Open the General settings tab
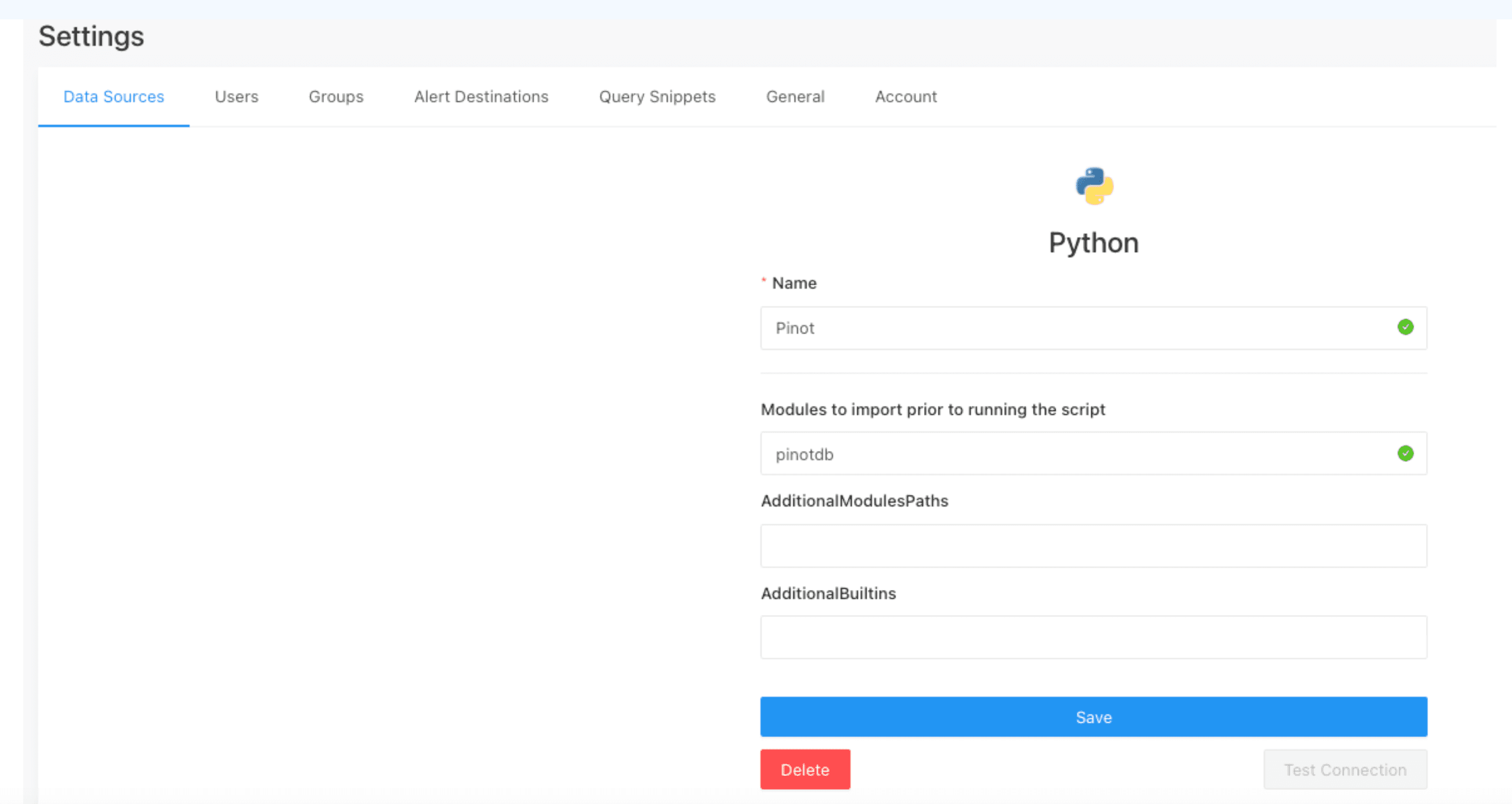This screenshot has height=804, width=1512. pos(795,96)
